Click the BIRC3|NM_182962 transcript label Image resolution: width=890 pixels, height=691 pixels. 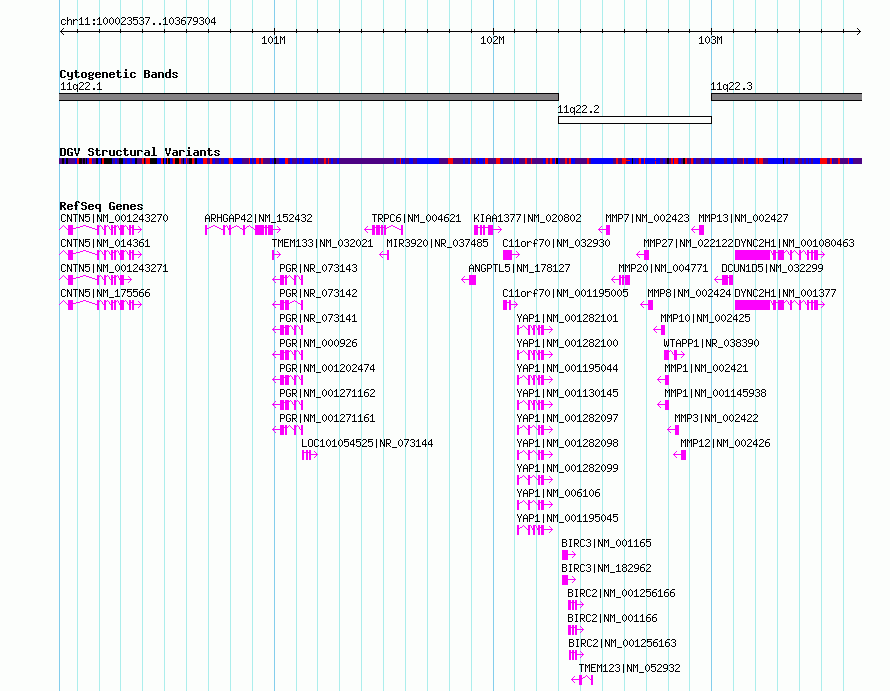606,568
